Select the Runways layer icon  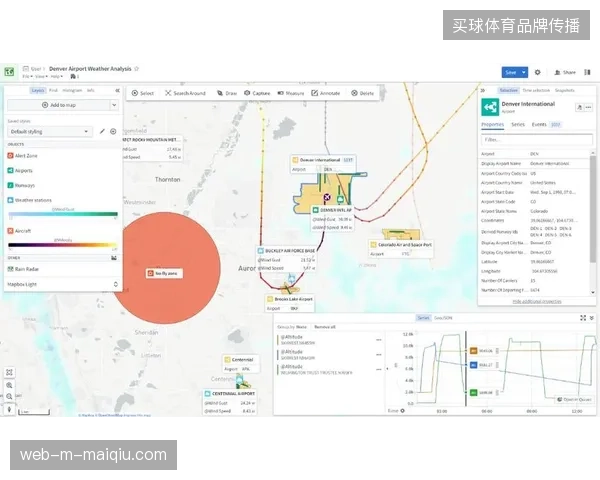[11, 185]
